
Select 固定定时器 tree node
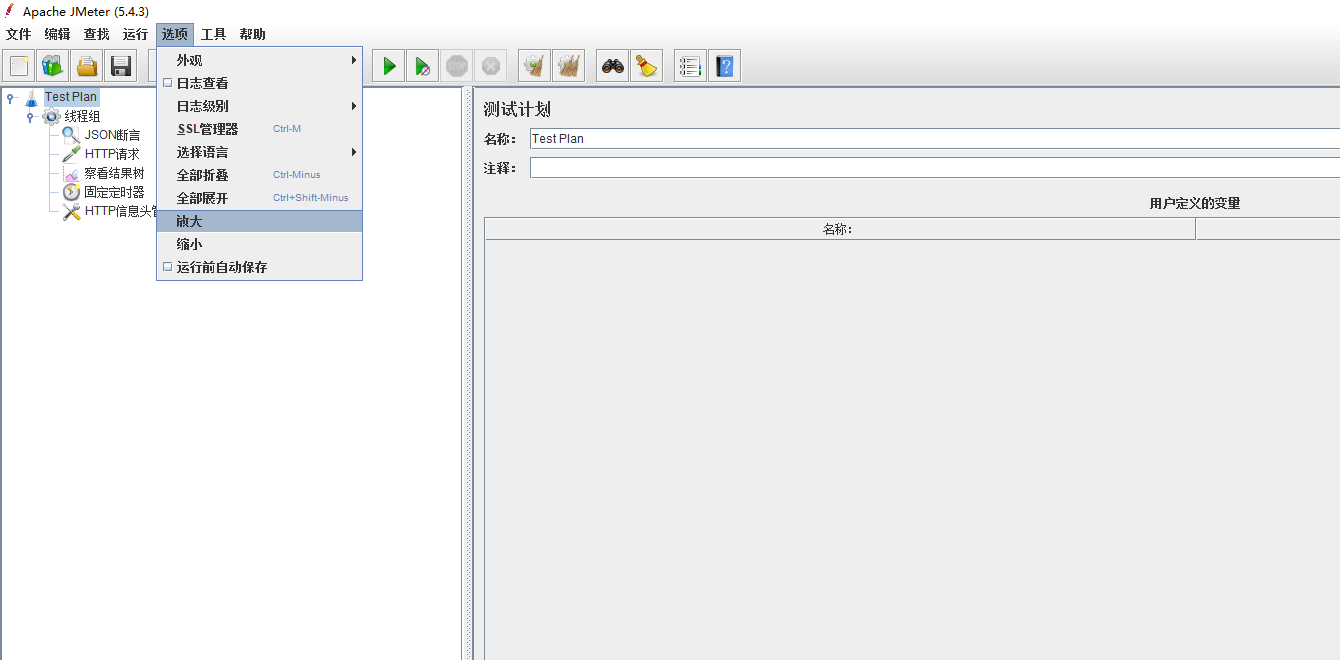[114, 192]
